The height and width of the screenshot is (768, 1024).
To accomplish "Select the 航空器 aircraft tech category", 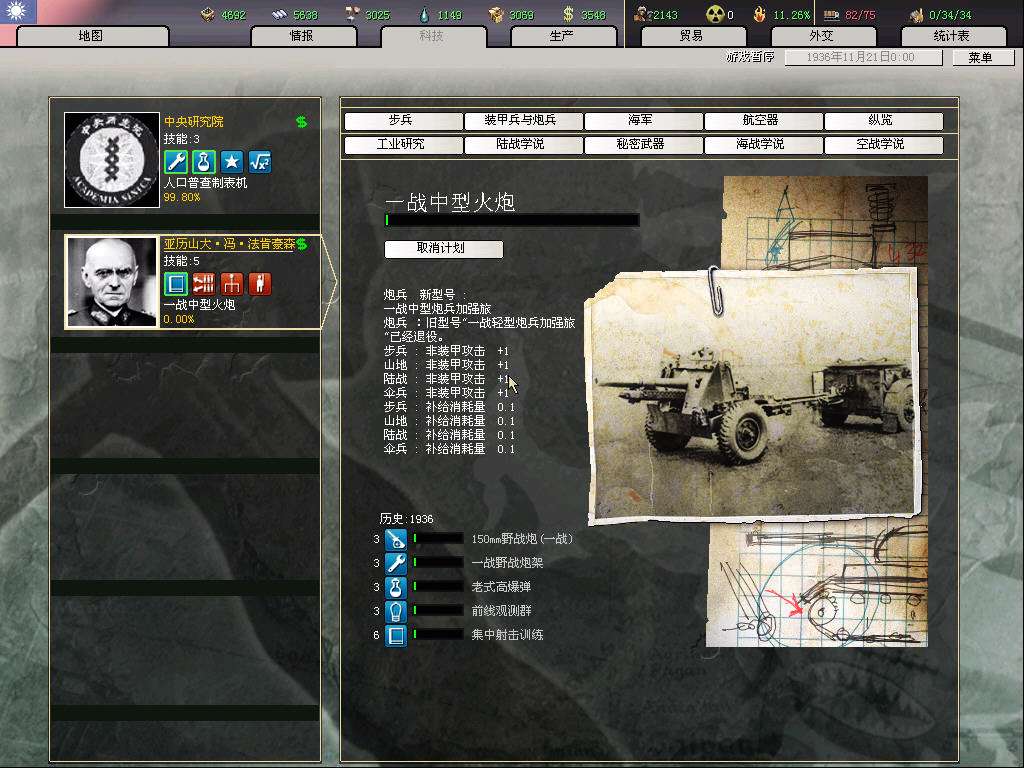I will [763, 120].
